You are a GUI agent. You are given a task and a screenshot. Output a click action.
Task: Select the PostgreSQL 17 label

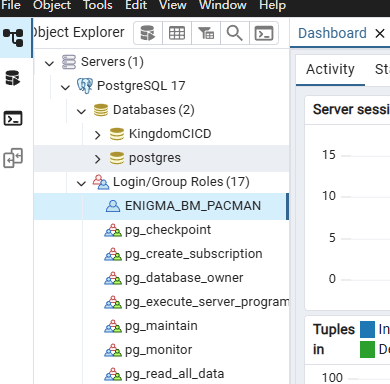[x=141, y=86]
